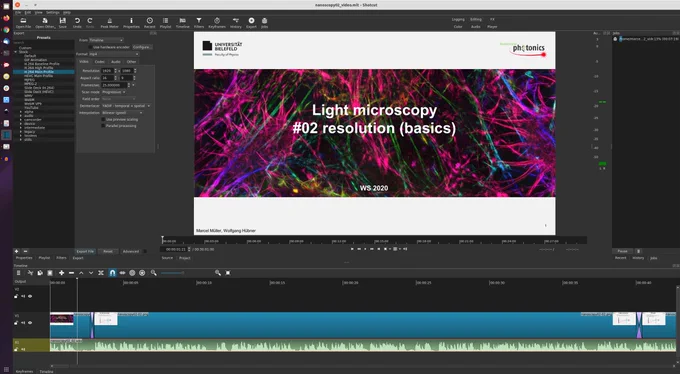
Task: Click the Advanced button
Action: pos(131,251)
